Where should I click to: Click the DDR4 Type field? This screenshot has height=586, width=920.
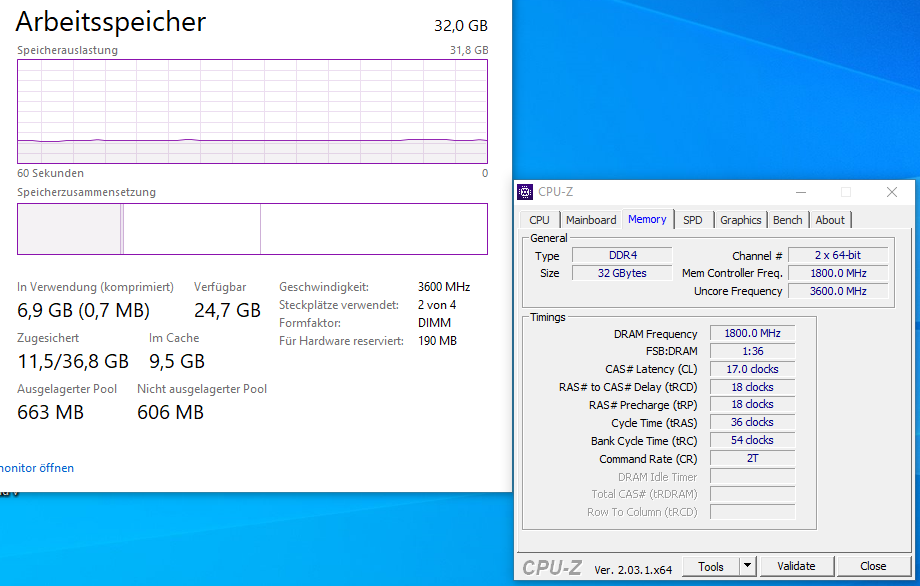(623, 255)
